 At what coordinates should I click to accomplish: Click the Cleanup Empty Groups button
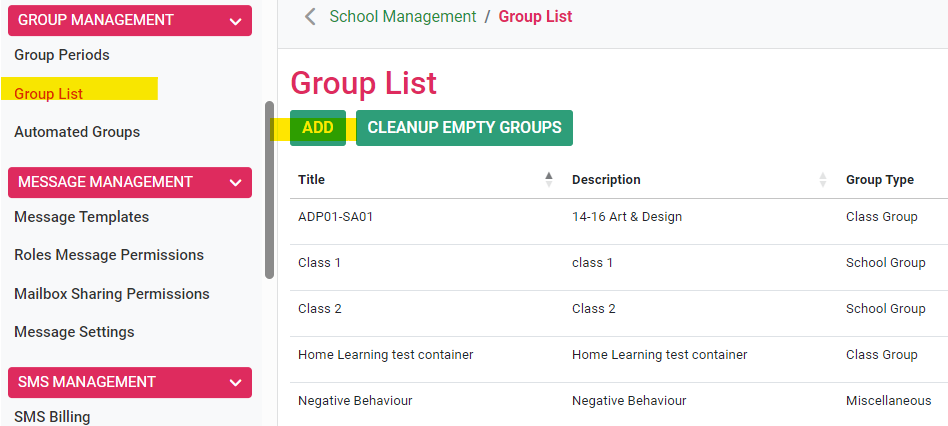(x=464, y=128)
